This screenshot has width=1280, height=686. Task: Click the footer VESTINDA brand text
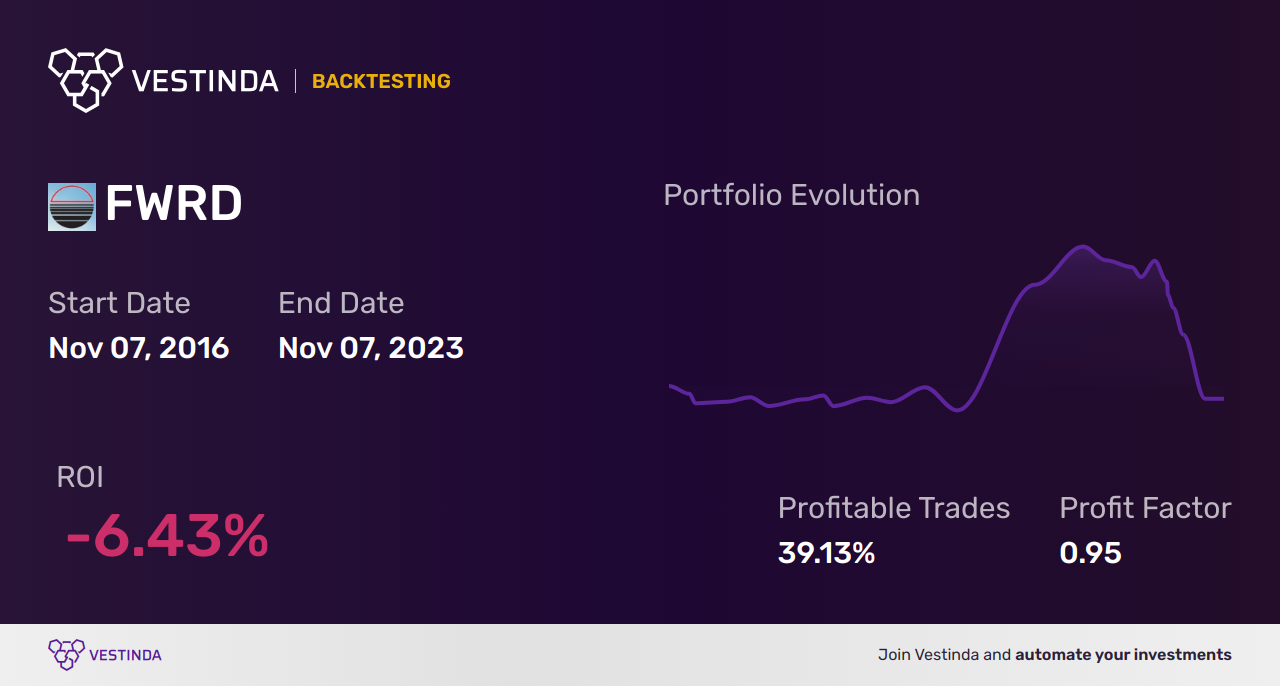coord(125,655)
